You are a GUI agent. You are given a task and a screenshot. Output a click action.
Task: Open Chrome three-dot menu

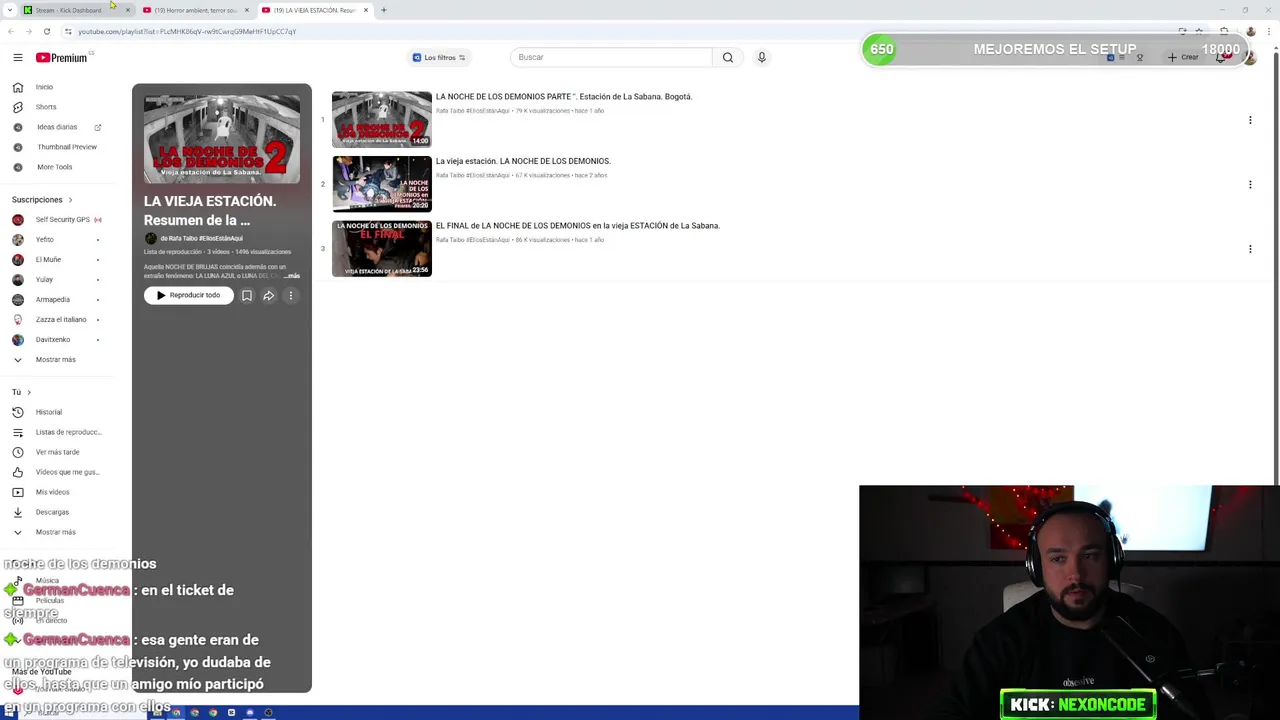(x=1267, y=31)
